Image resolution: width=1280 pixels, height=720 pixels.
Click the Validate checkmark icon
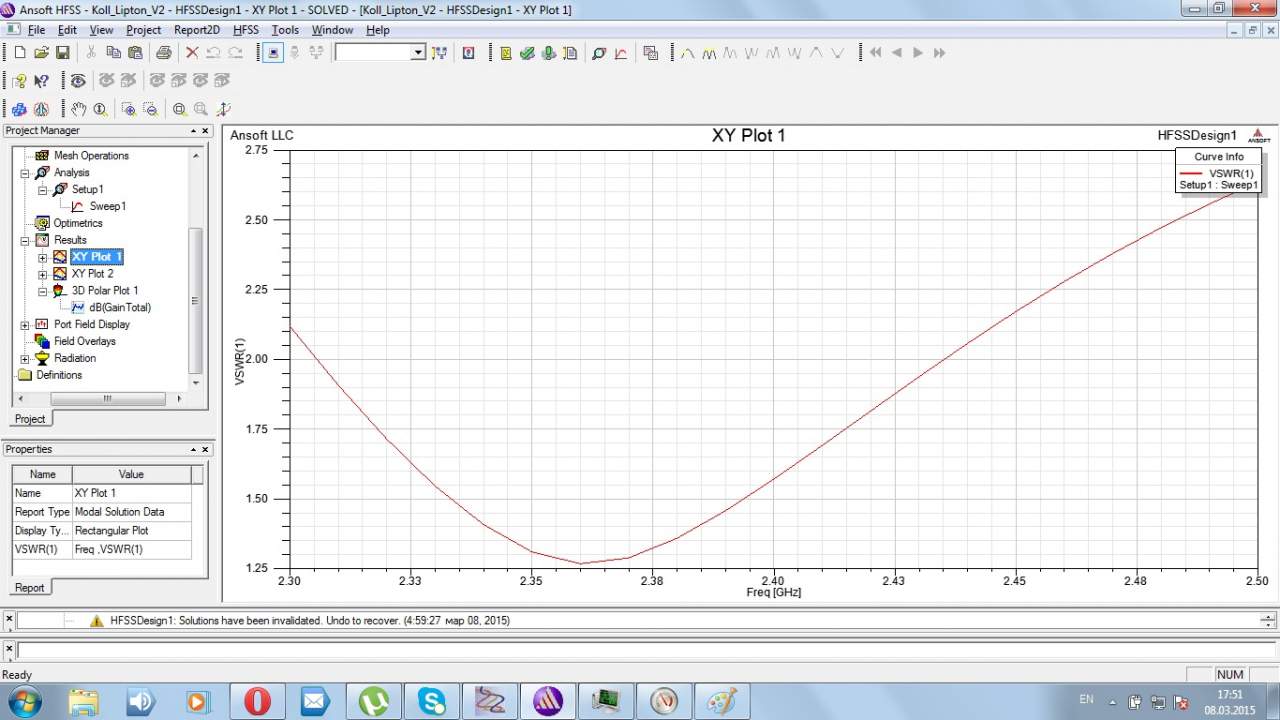(527, 53)
